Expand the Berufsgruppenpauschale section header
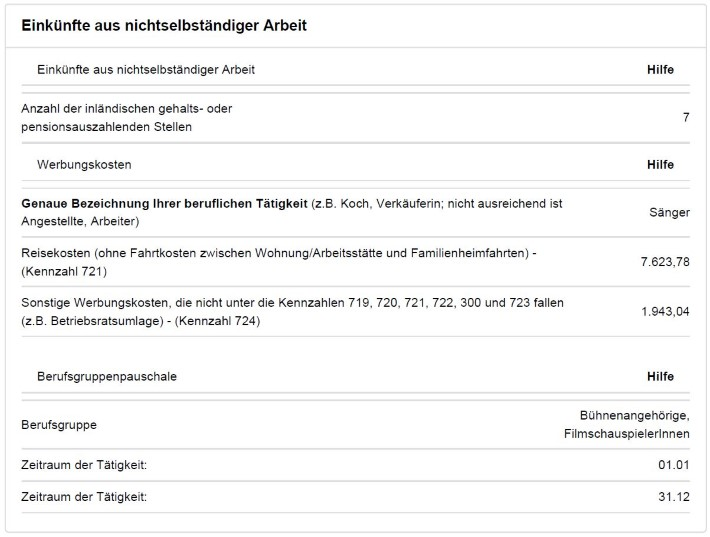The image size is (710, 537). coord(107,377)
